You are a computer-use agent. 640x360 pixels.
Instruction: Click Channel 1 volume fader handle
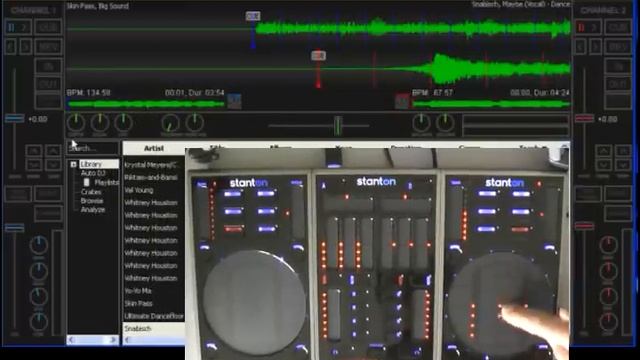(15, 228)
